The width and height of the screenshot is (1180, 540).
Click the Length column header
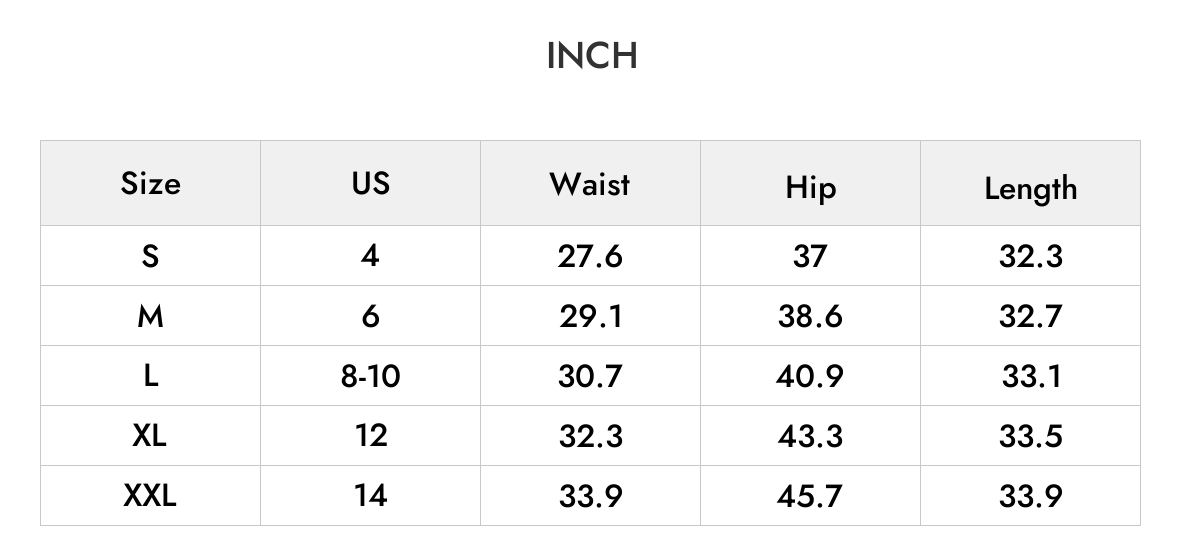1030,184
